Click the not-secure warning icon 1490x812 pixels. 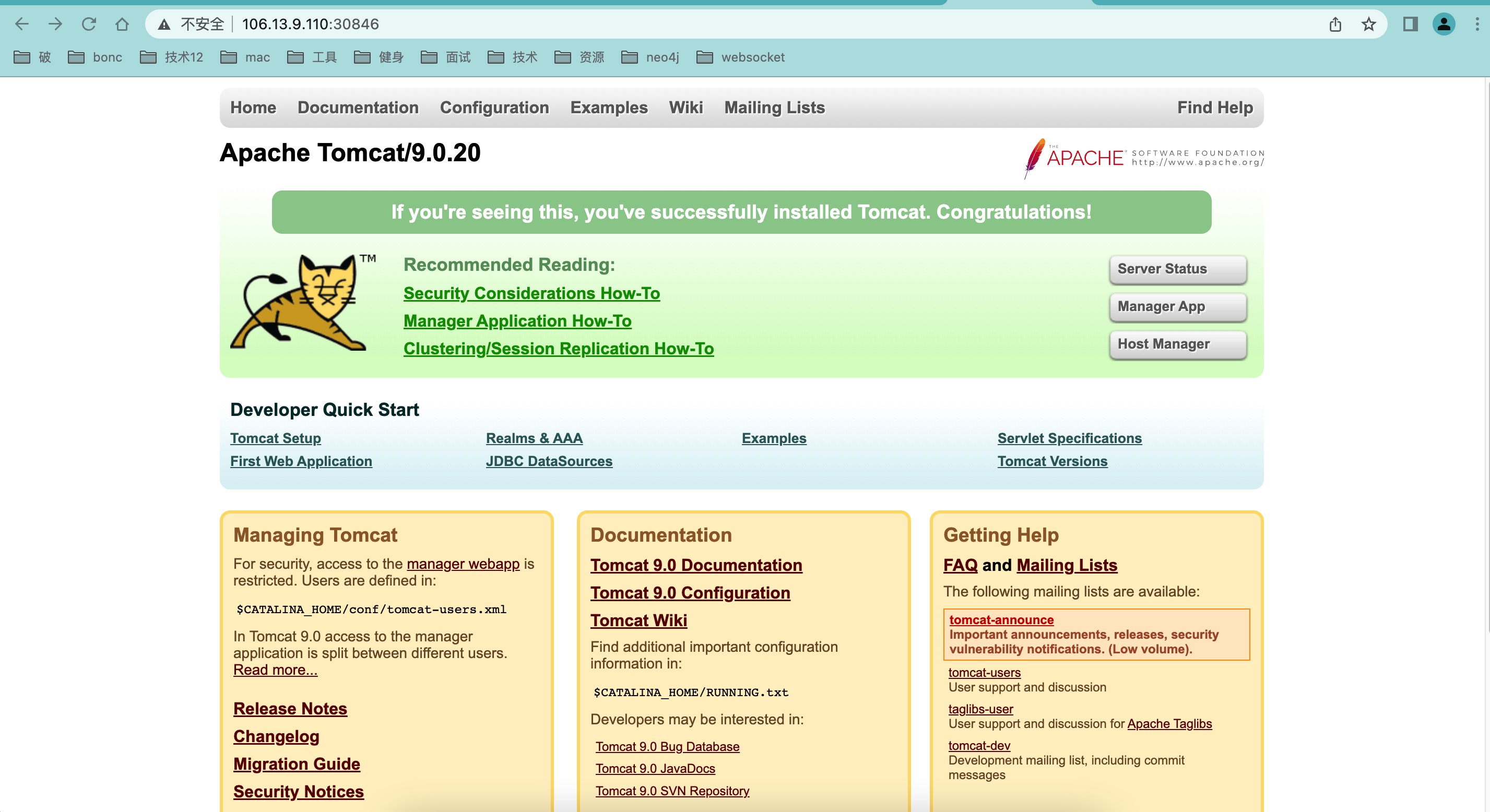coord(164,25)
